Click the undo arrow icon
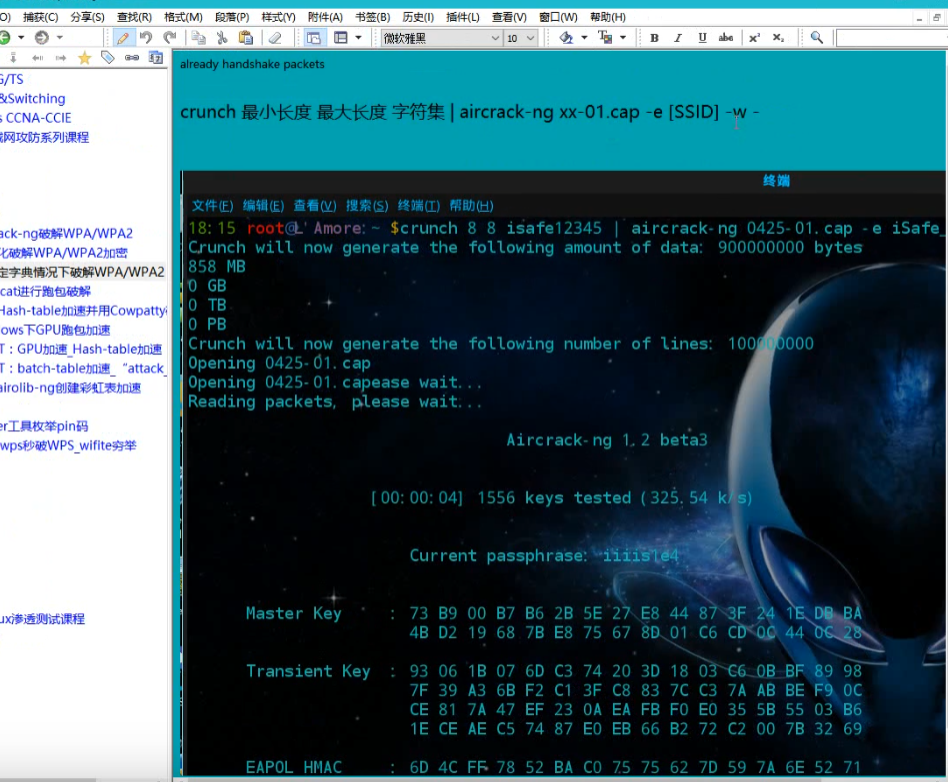The image size is (948, 782). click(x=146, y=37)
